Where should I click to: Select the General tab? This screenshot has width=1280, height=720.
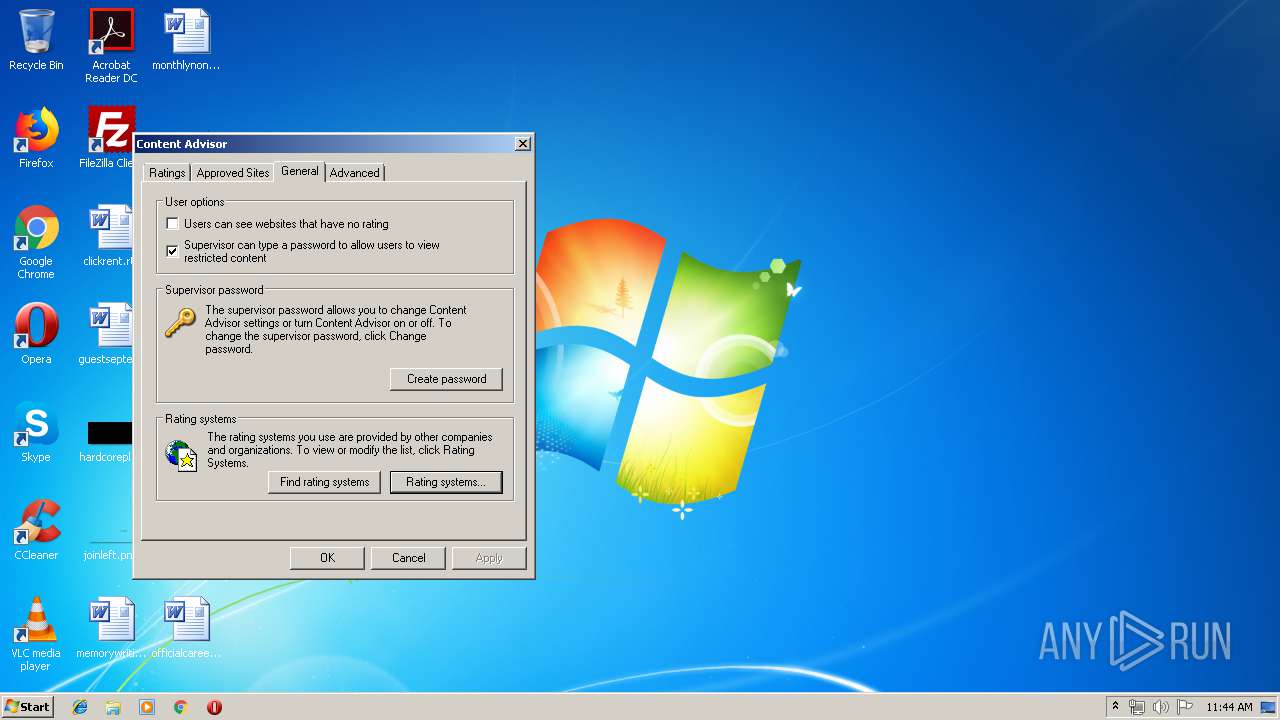[x=300, y=171]
